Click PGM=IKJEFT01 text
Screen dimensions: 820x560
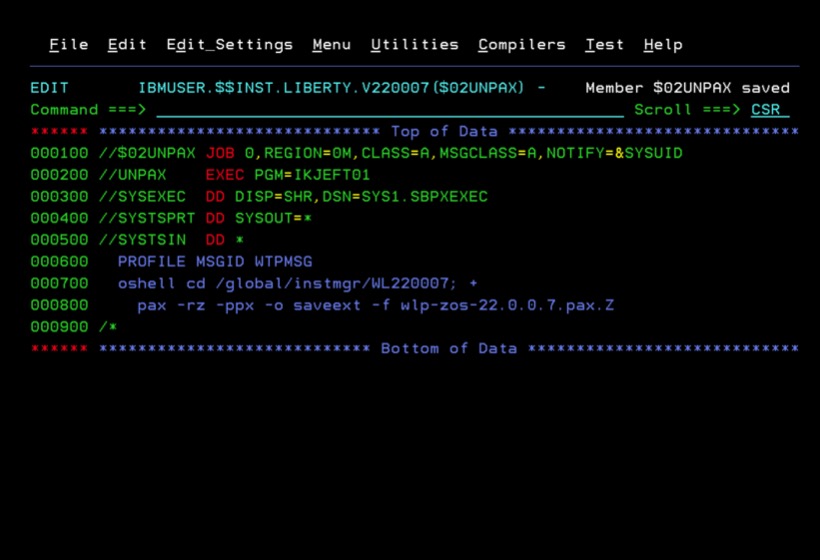[x=312, y=175]
